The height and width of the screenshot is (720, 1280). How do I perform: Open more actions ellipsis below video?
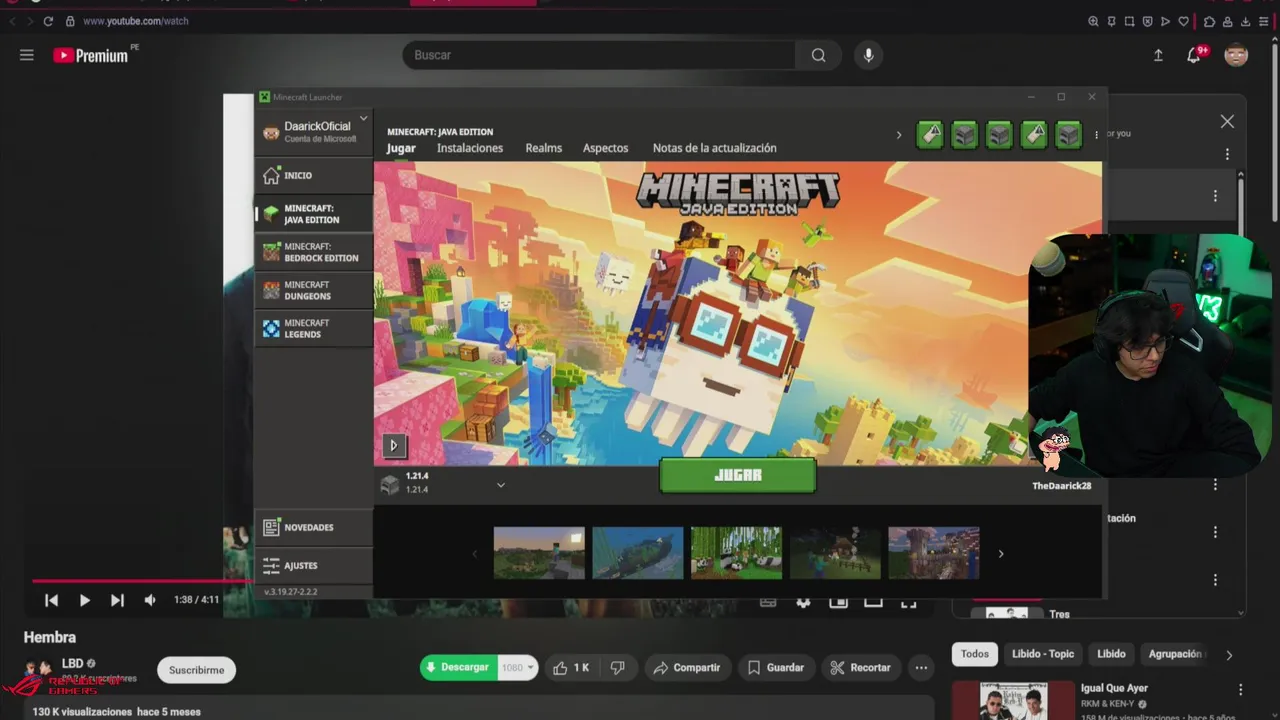coord(921,667)
